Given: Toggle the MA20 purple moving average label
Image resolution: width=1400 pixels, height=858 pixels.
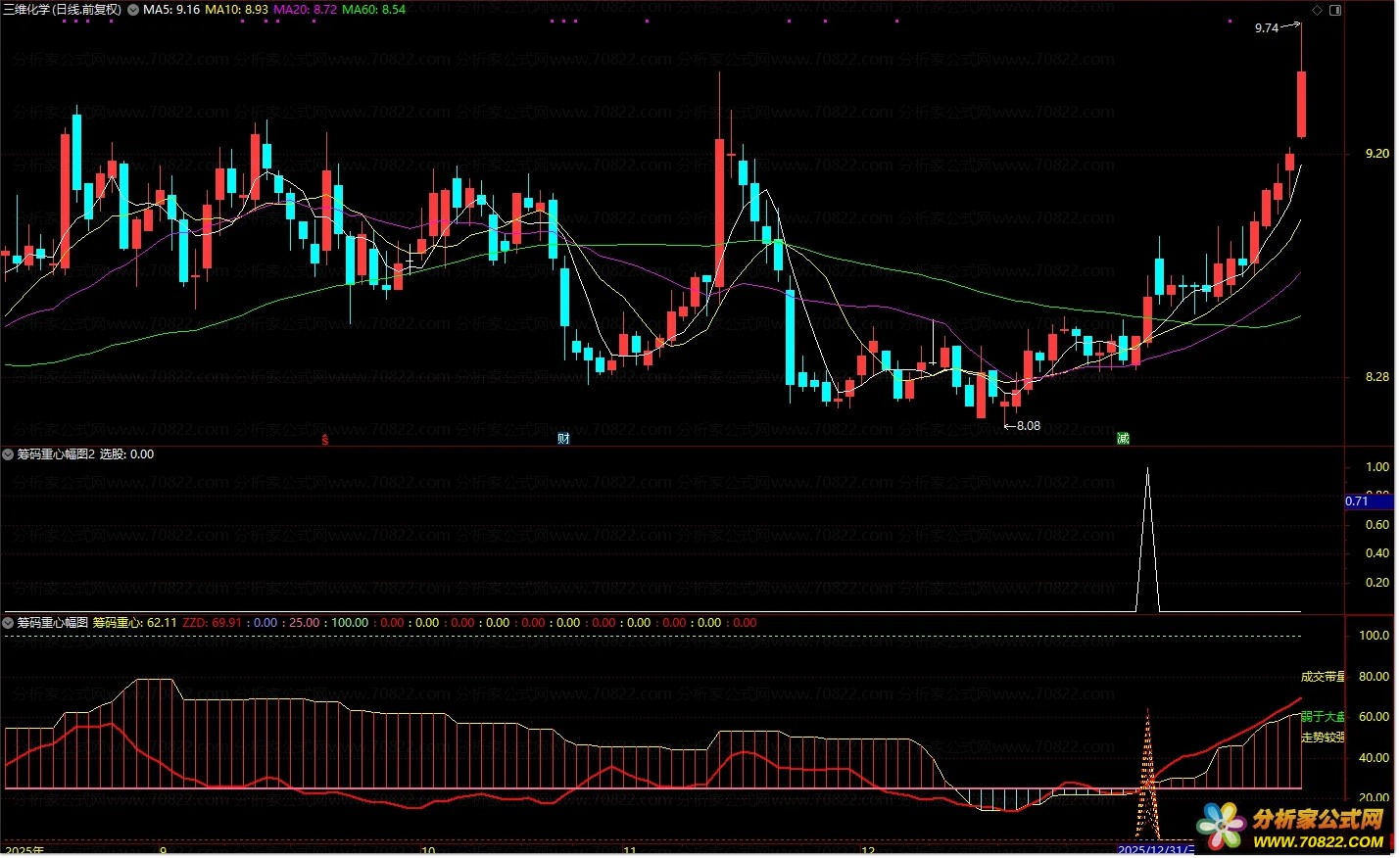Looking at the screenshot, I should [305, 10].
